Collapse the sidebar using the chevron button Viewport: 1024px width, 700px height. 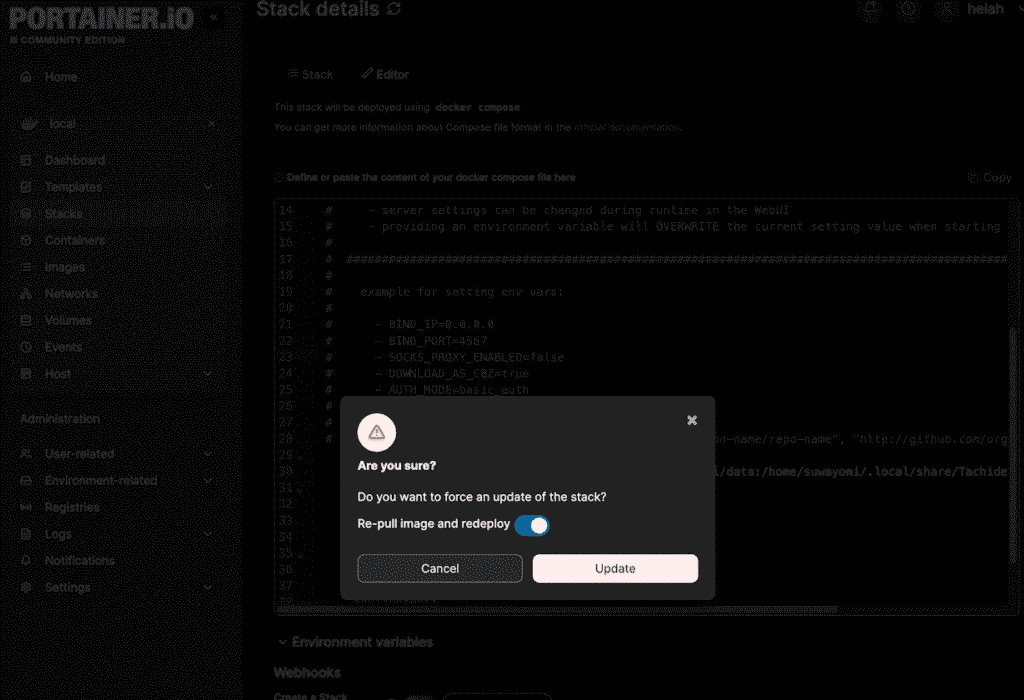212,18
